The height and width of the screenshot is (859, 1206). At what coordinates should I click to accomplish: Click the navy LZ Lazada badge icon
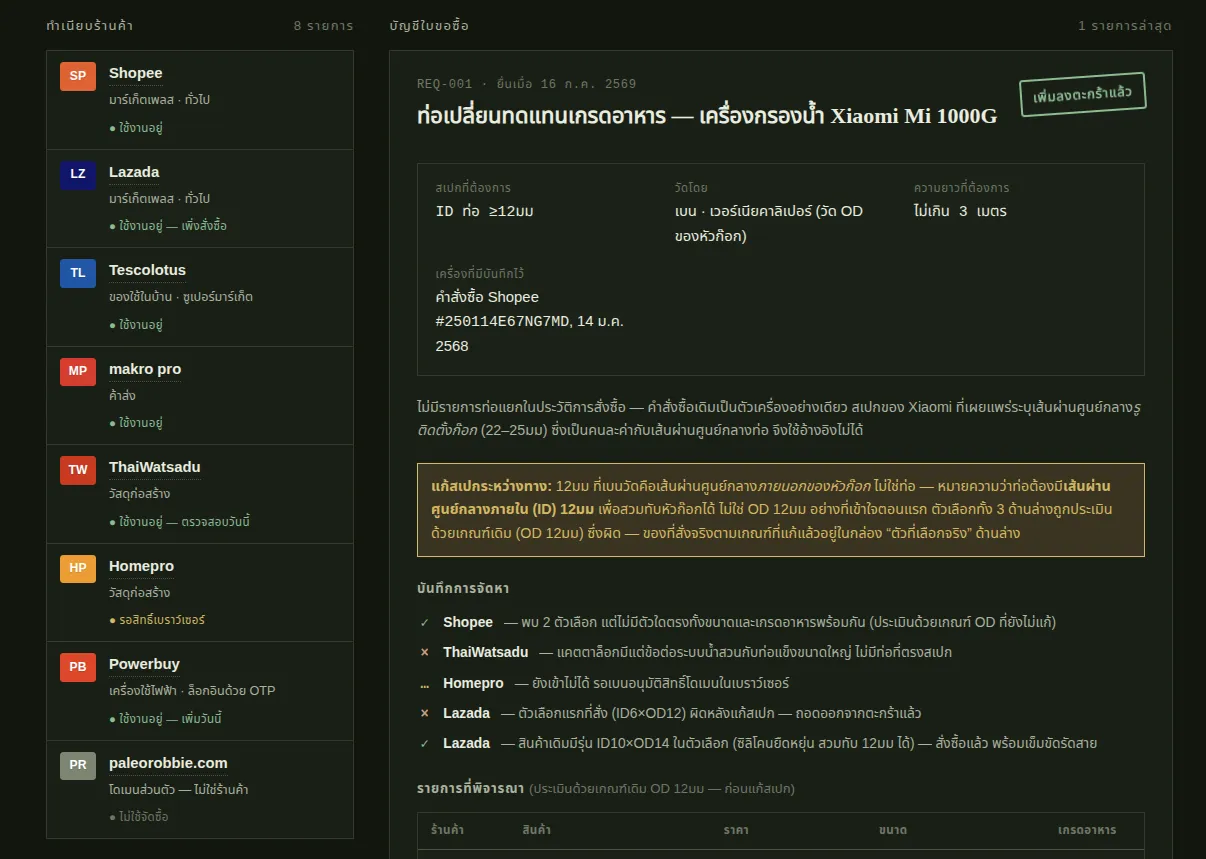pos(78,174)
